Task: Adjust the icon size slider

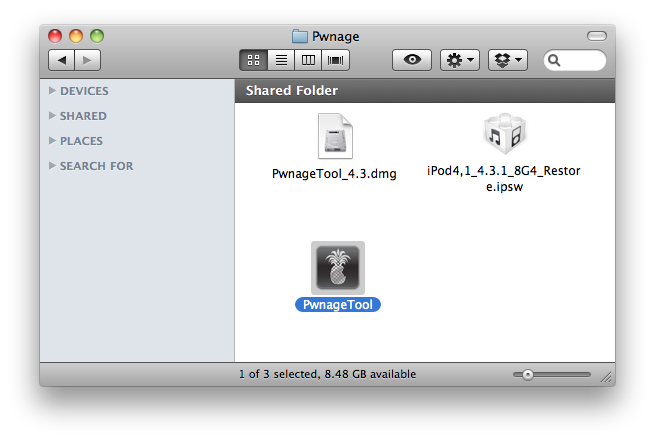Action: pos(528,374)
